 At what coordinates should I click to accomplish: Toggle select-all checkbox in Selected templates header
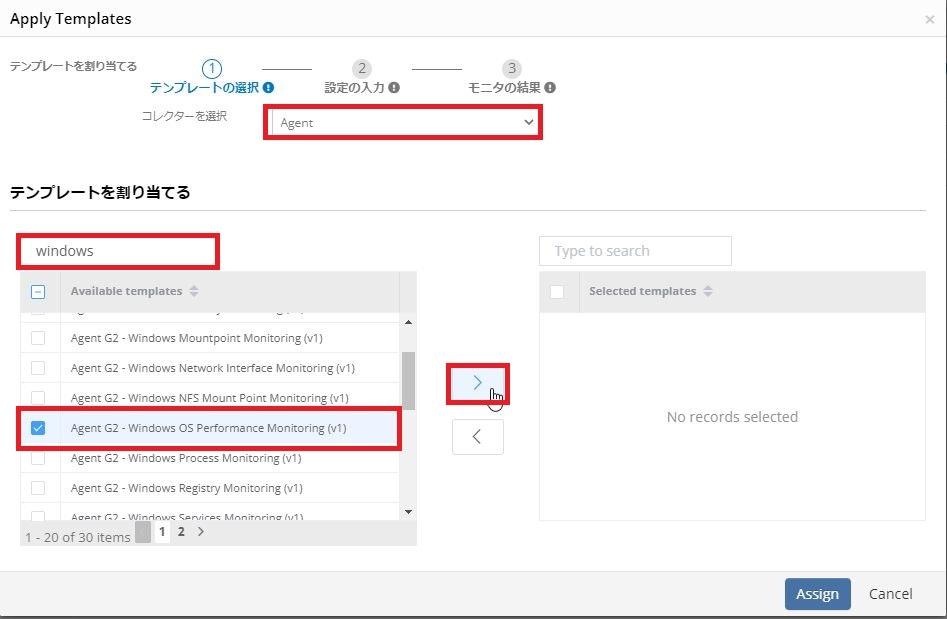click(557, 292)
